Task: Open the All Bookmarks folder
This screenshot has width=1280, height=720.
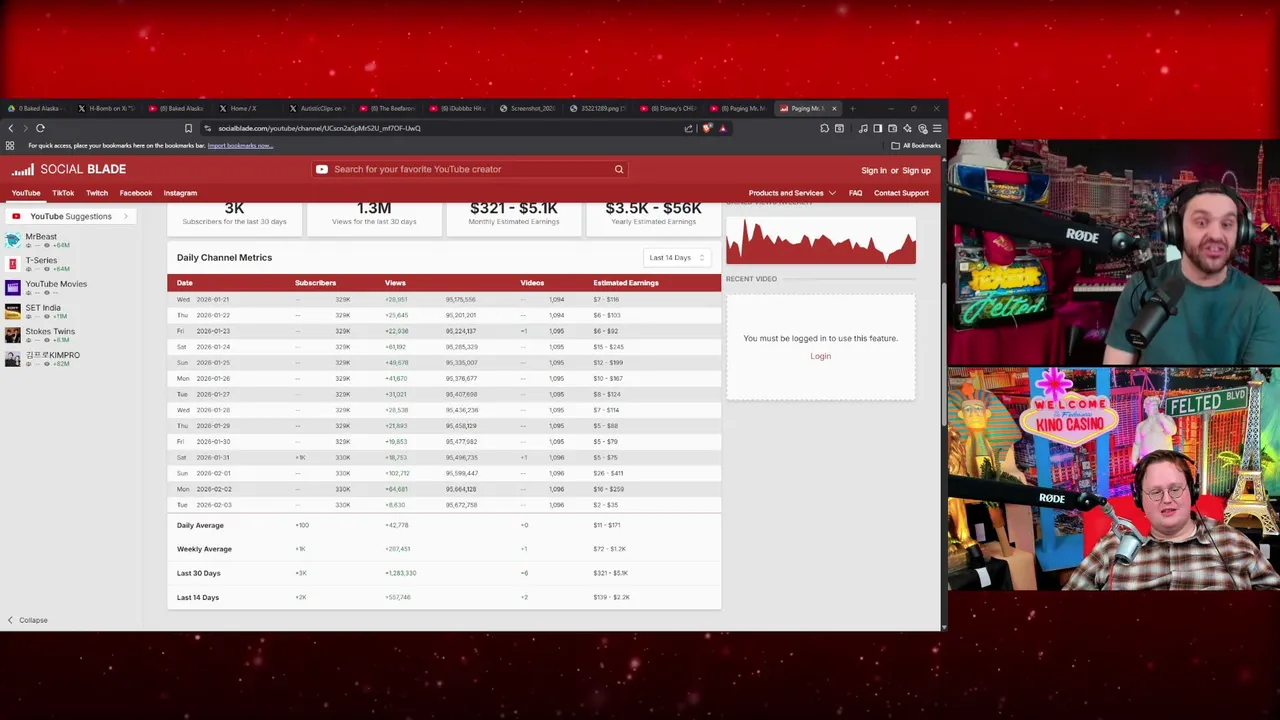Action: [x=916, y=145]
